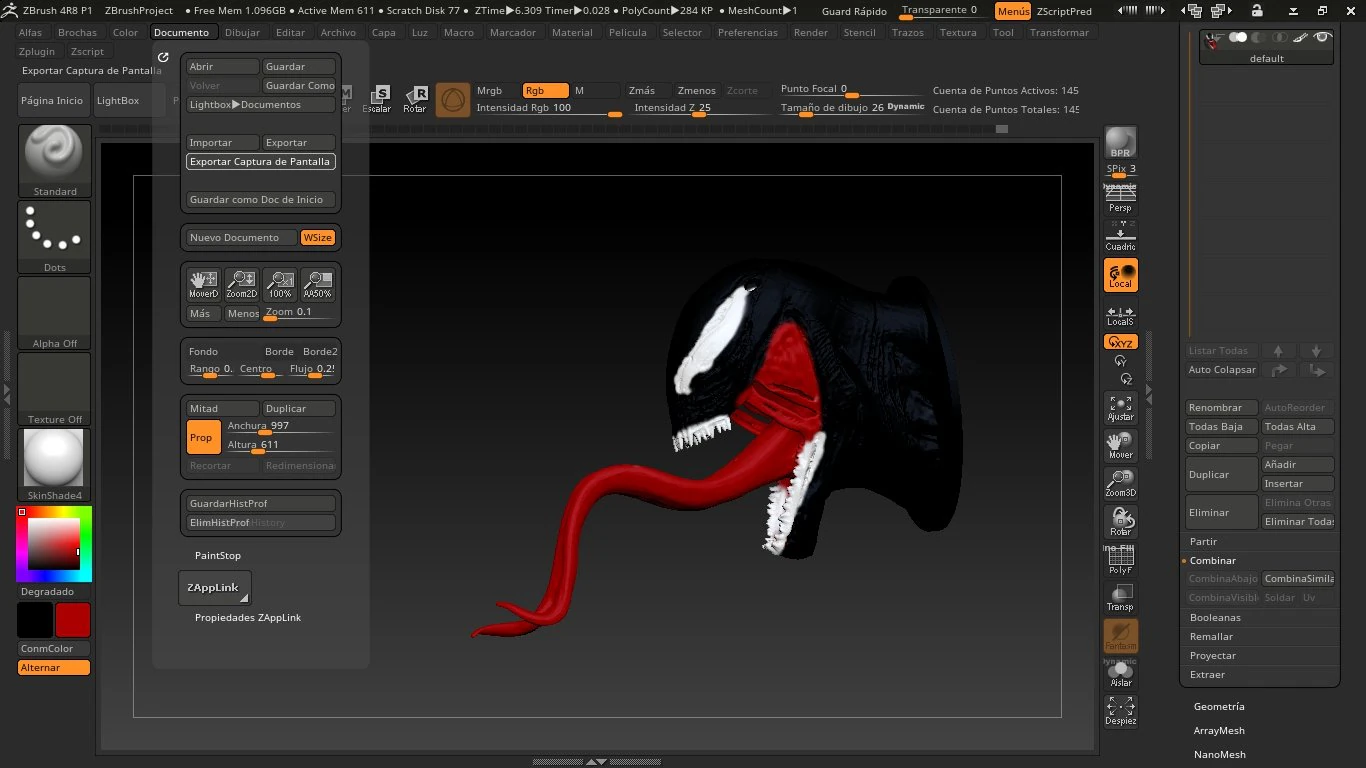Open the Brochas menu
Screen dimensions: 1366x768
[78, 32]
